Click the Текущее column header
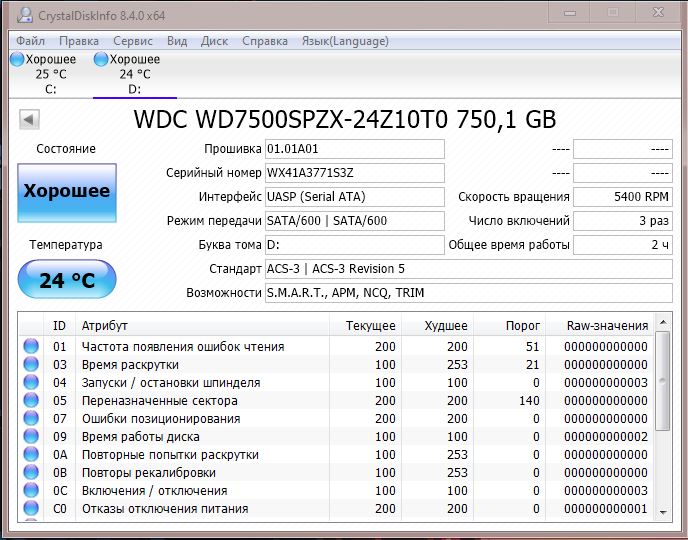Screen dimensions: 688x540 (x=365, y=325)
